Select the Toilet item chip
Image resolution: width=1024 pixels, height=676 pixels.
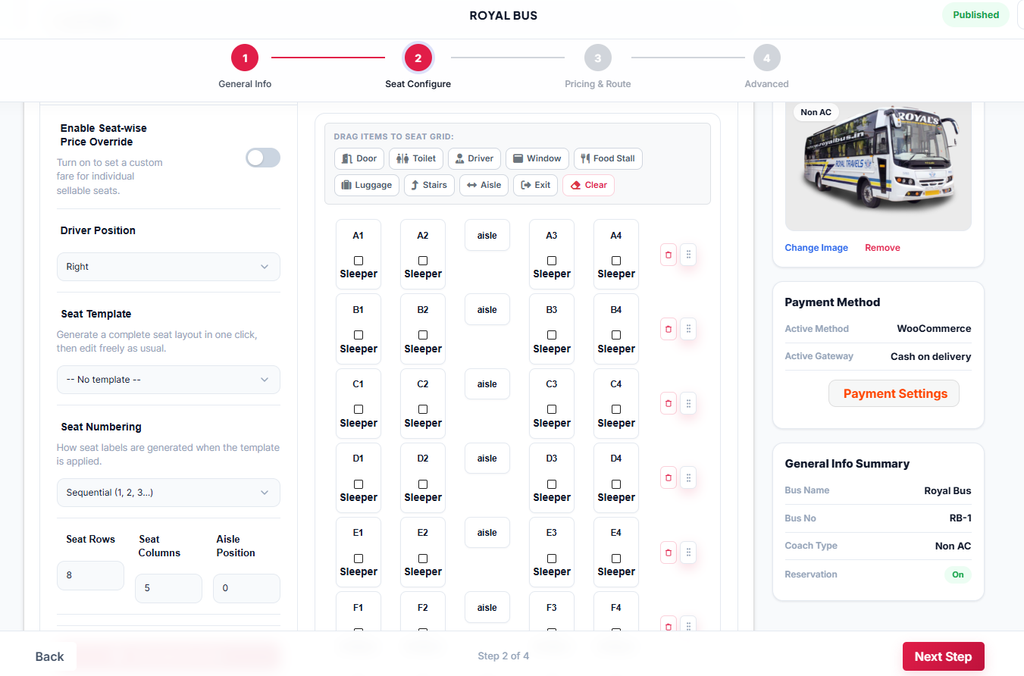pyautogui.click(x=416, y=158)
